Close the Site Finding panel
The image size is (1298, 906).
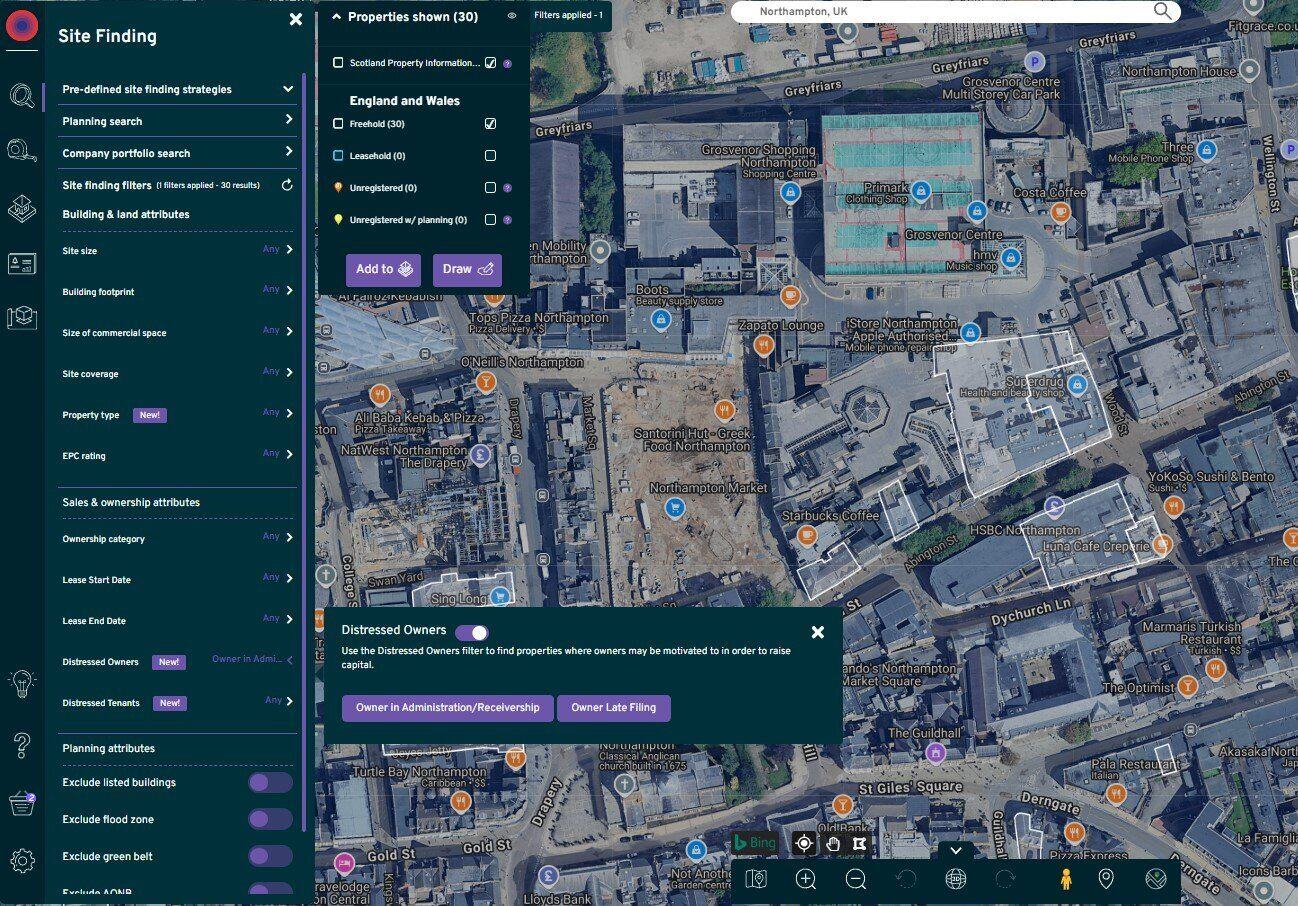pyautogui.click(x=296, y=19)
